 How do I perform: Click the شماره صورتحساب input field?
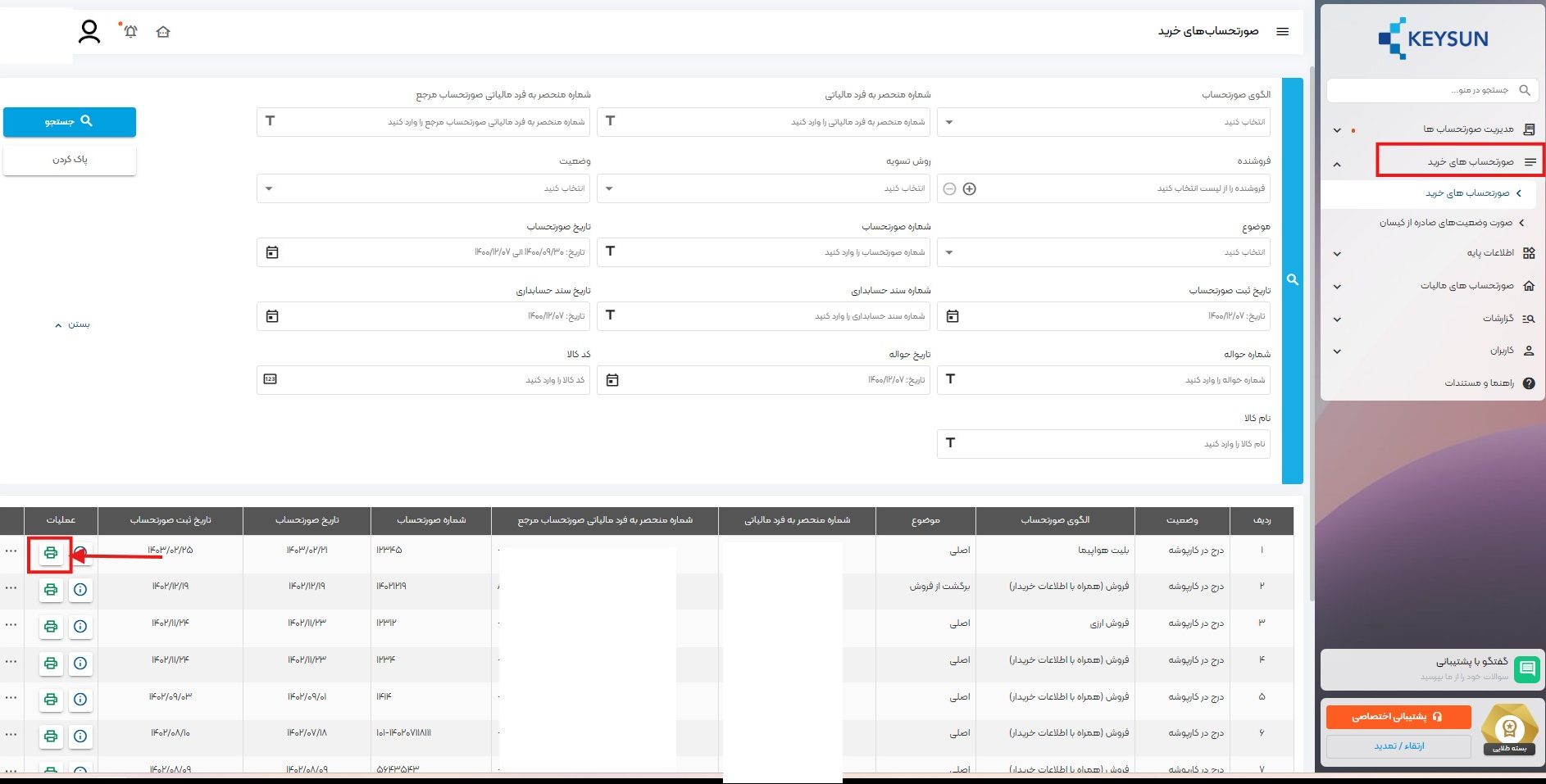pos(763,252)
